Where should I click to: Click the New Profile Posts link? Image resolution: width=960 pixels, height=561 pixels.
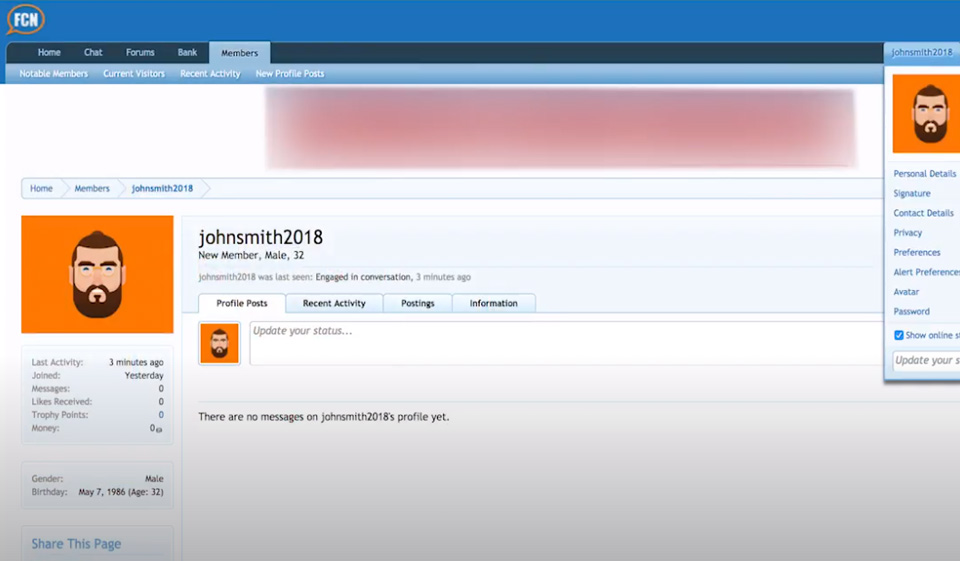pyautogui.click(x=289, y=74)
